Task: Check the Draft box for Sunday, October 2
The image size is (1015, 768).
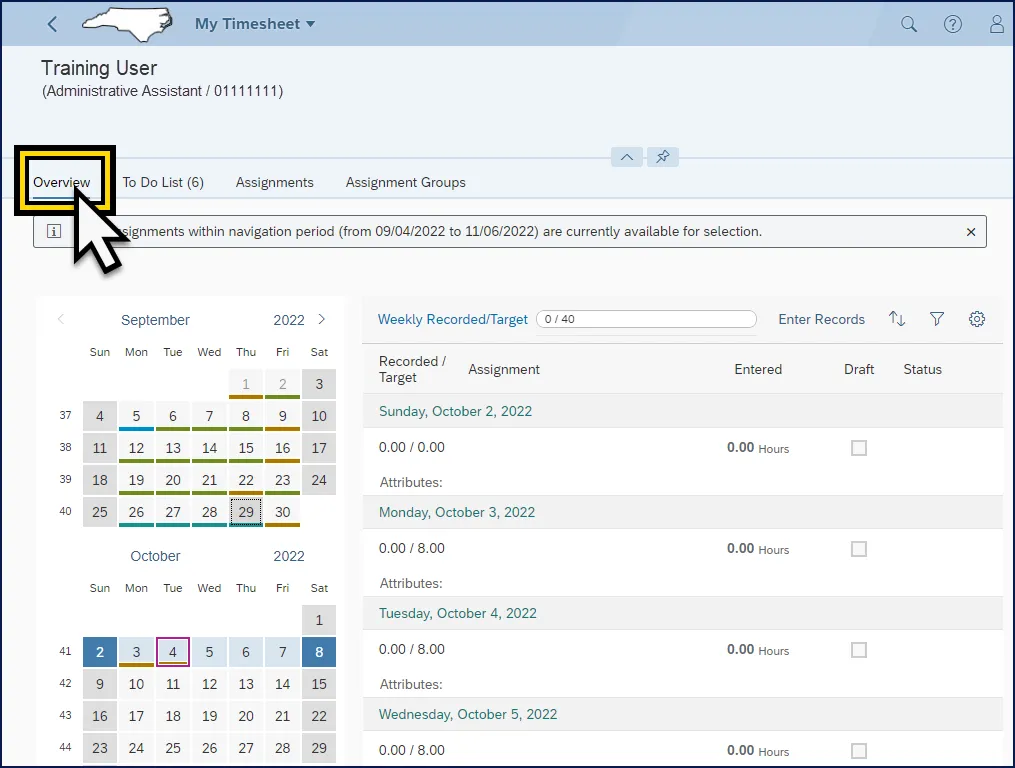Action: click(x=858, y=448)
